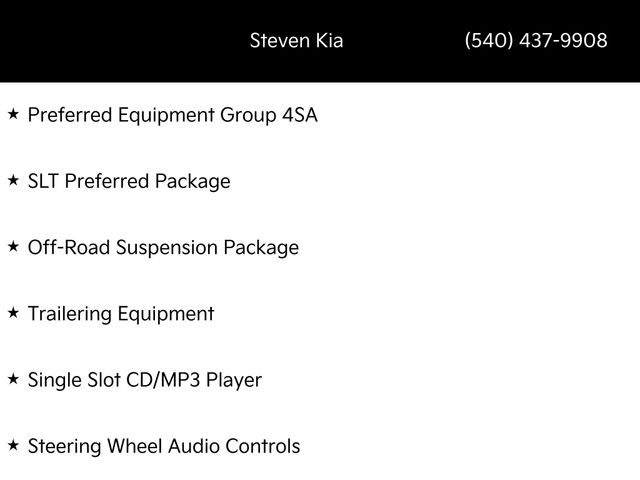Click the star beside Steering Wheel Audio Controls
The image size is (640, 480).
pos(13,445)
